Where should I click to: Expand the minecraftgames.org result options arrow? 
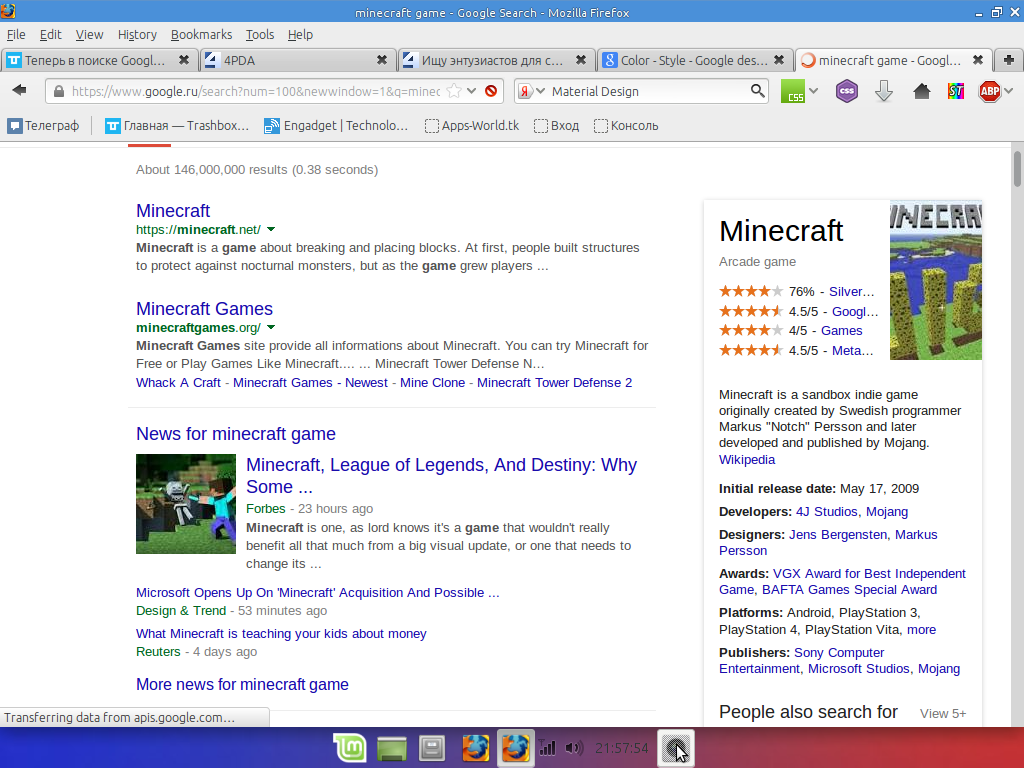(271, 327)
